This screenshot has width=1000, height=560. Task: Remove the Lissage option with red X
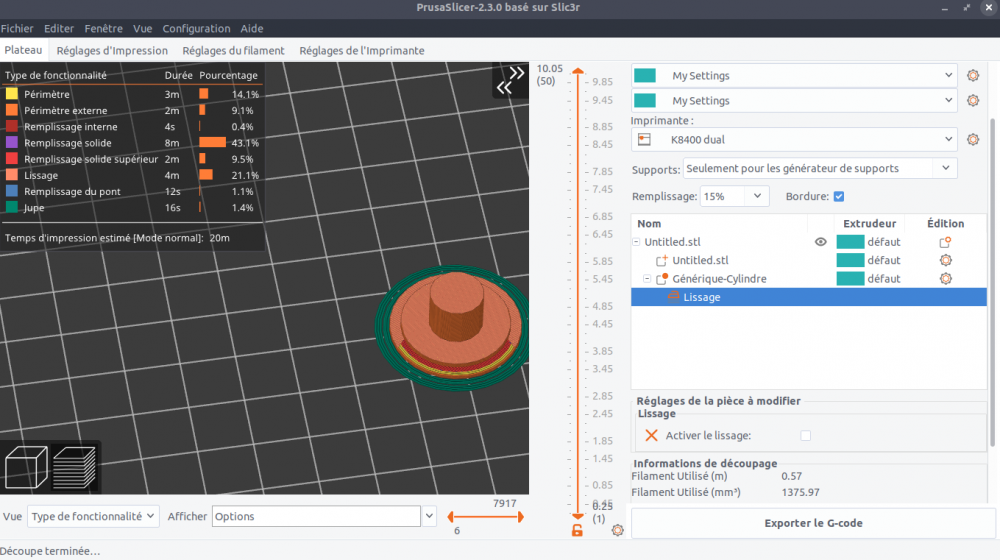pyautogui.click(x=651, y=436)
